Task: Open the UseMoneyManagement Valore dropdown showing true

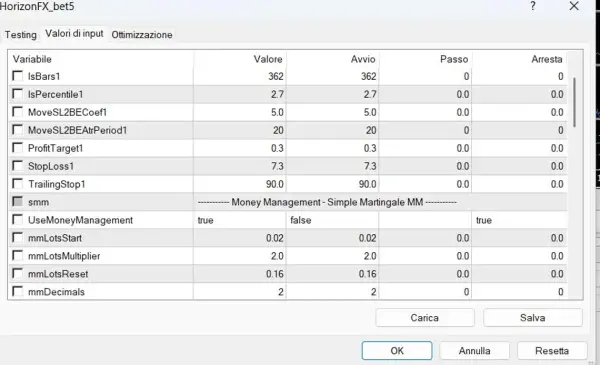Action: [240, 220]
